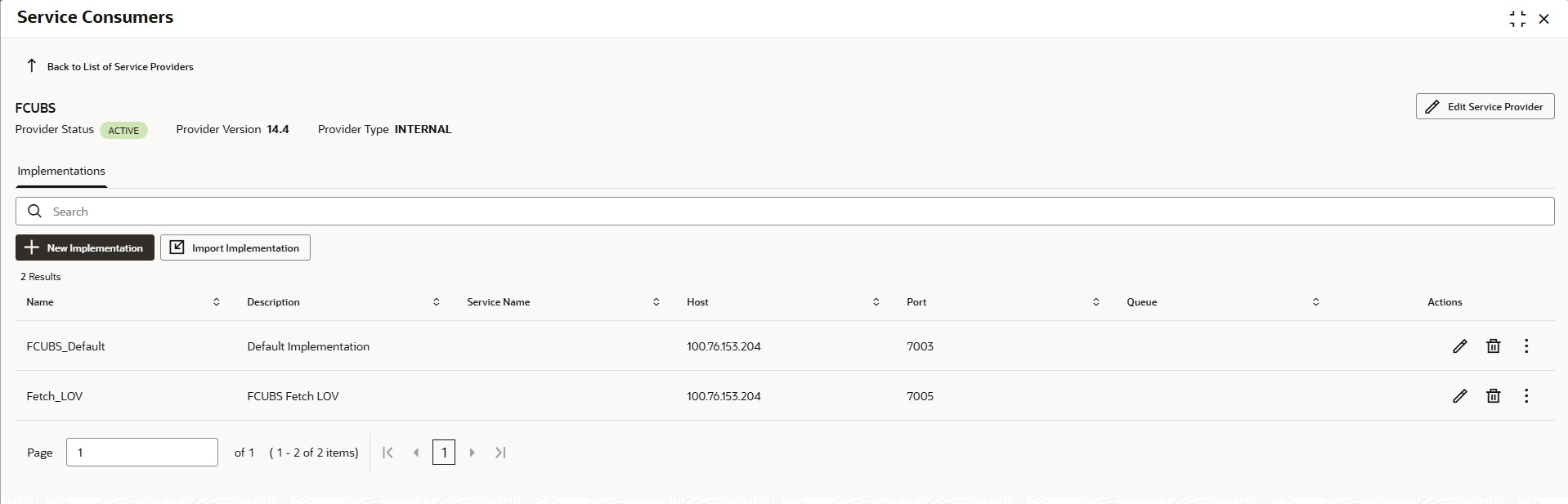Click New Implementation button
This screenshot has height=504, width=1568.
[x=85, y=248]
